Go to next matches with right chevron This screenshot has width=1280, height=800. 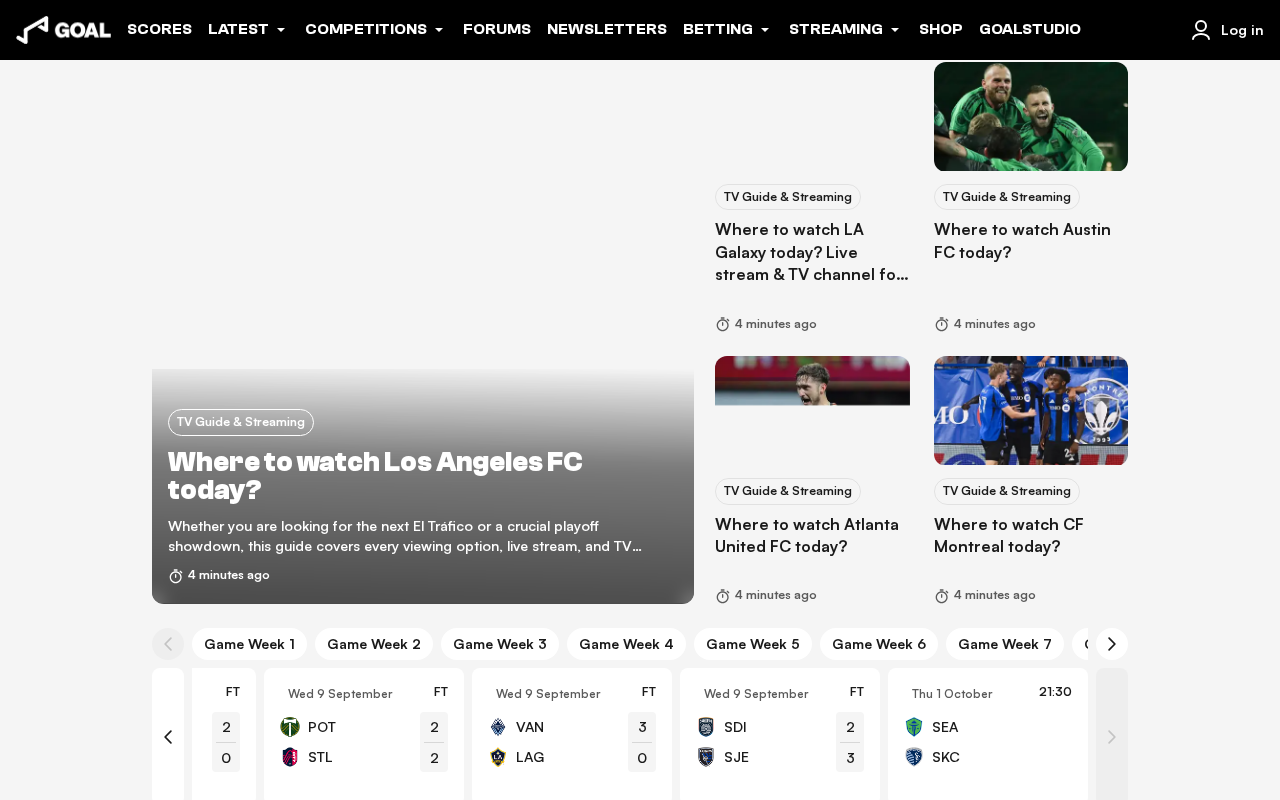click(x=1112, y=737)
